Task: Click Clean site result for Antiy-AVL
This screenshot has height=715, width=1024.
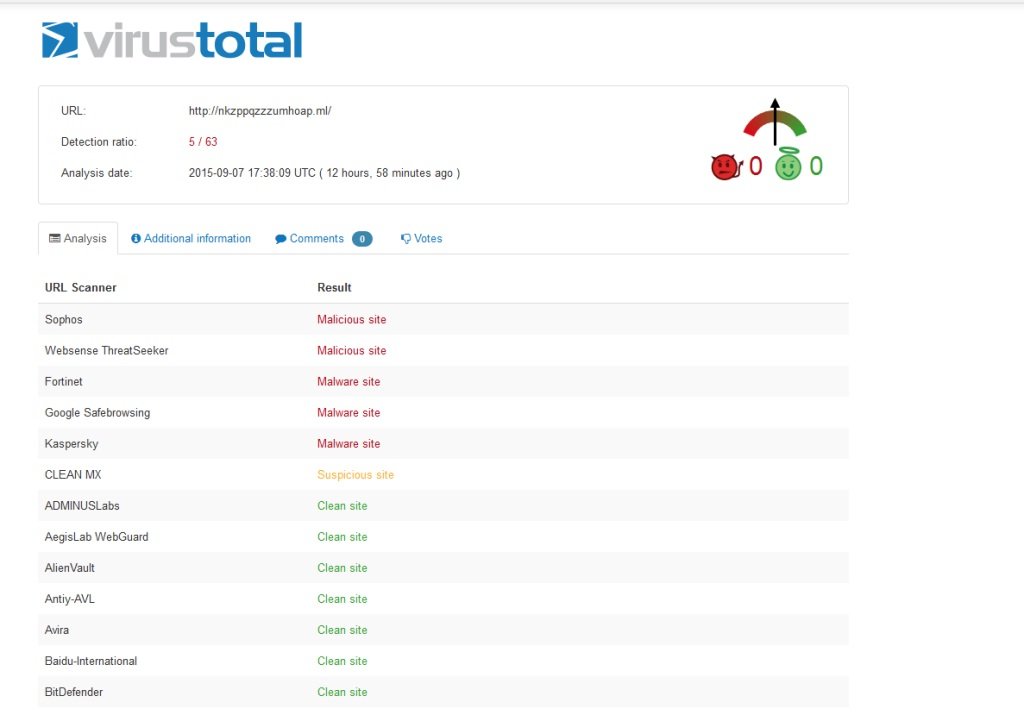Action: 342,599
